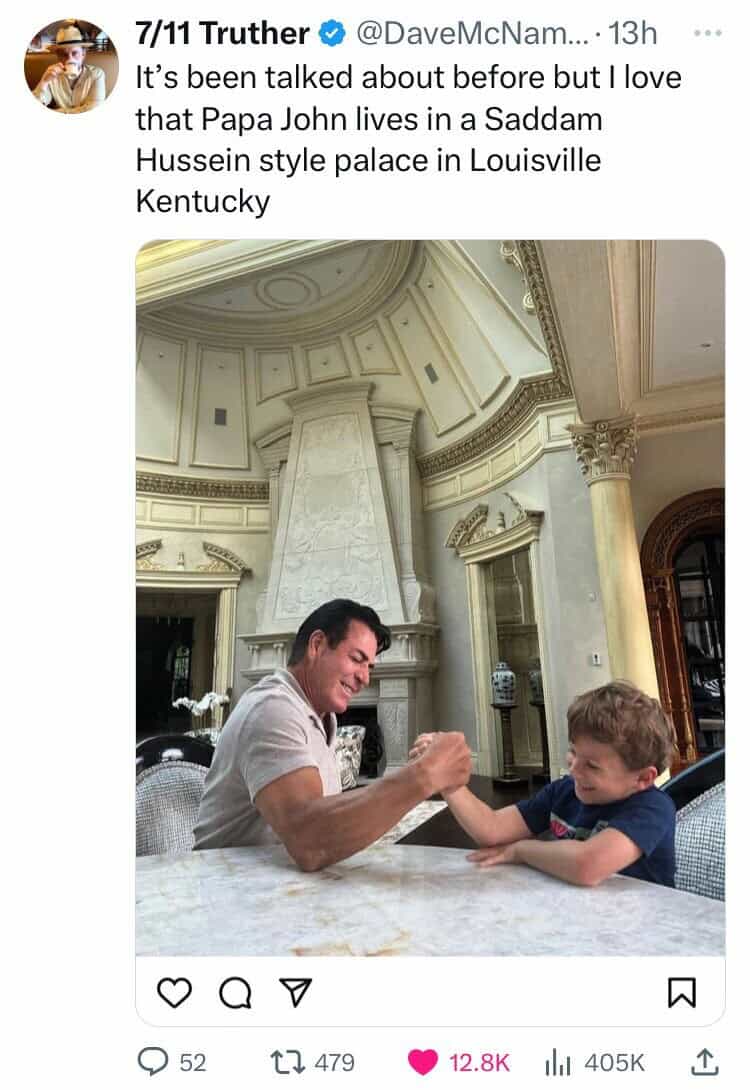
Task: Click the paper-plane send icon in the image
Action: click(x=295, y=992)
